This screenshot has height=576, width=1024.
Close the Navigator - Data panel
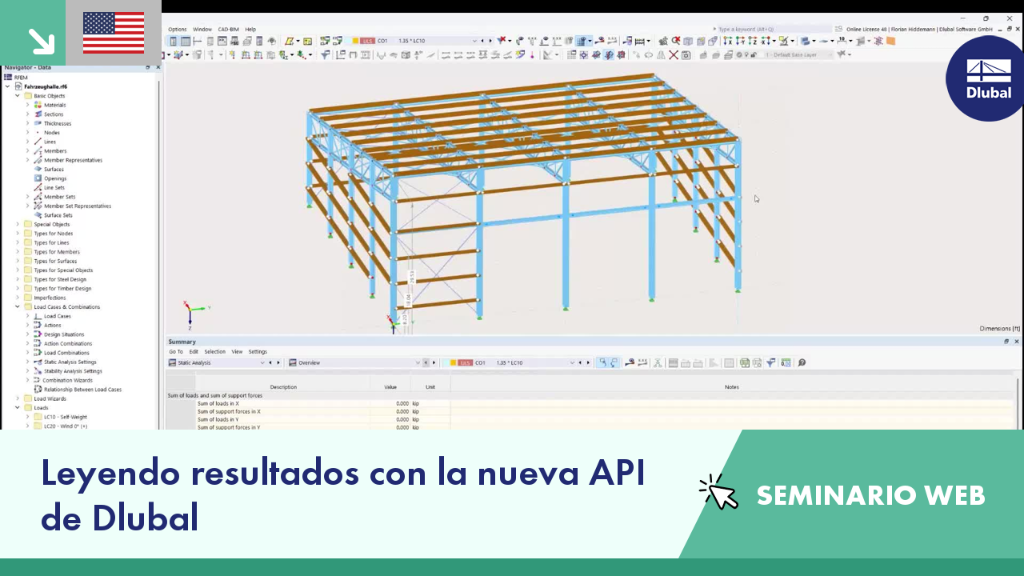[x=157, y=67]
